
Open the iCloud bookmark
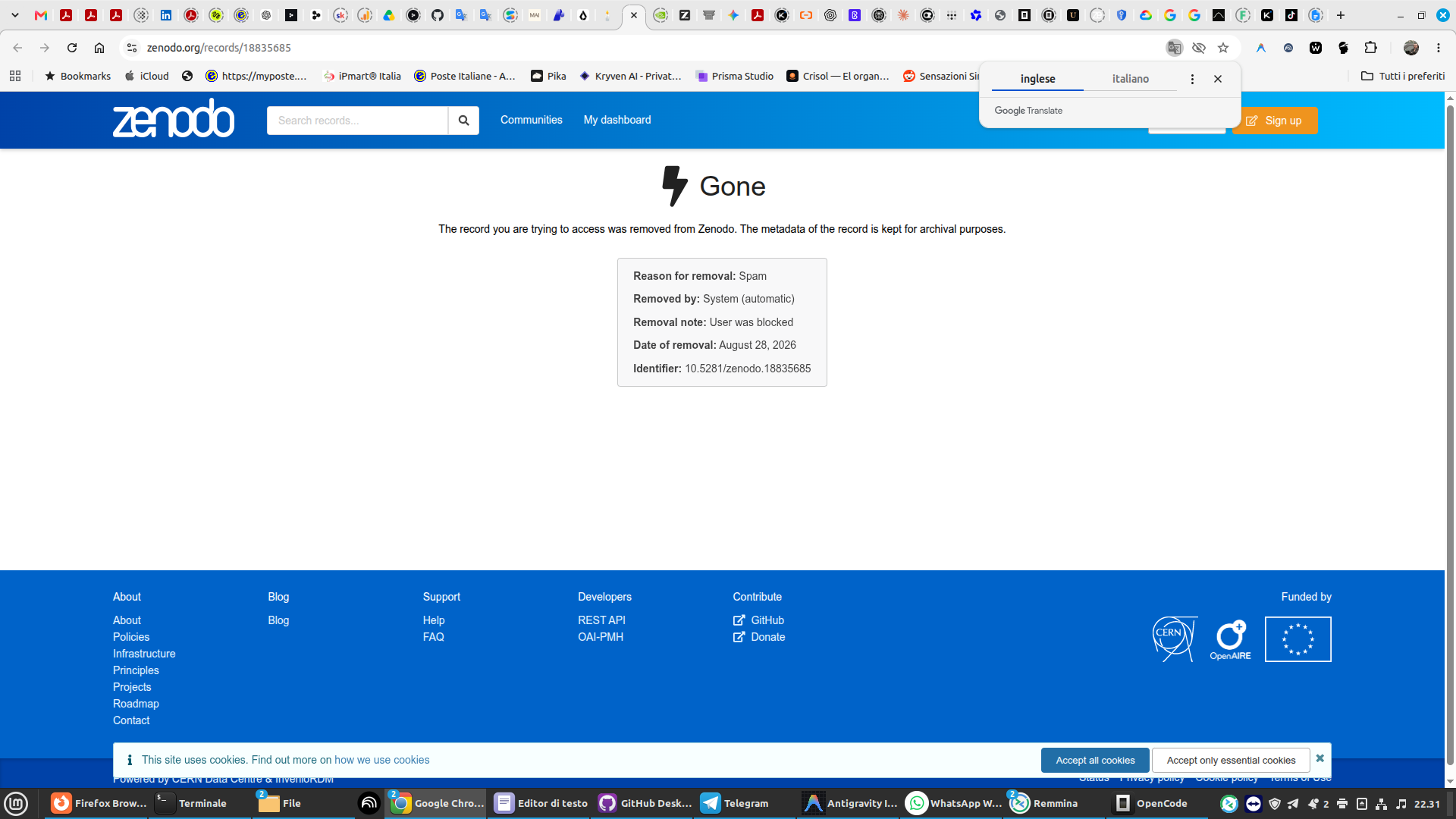(x=147, y=76)
